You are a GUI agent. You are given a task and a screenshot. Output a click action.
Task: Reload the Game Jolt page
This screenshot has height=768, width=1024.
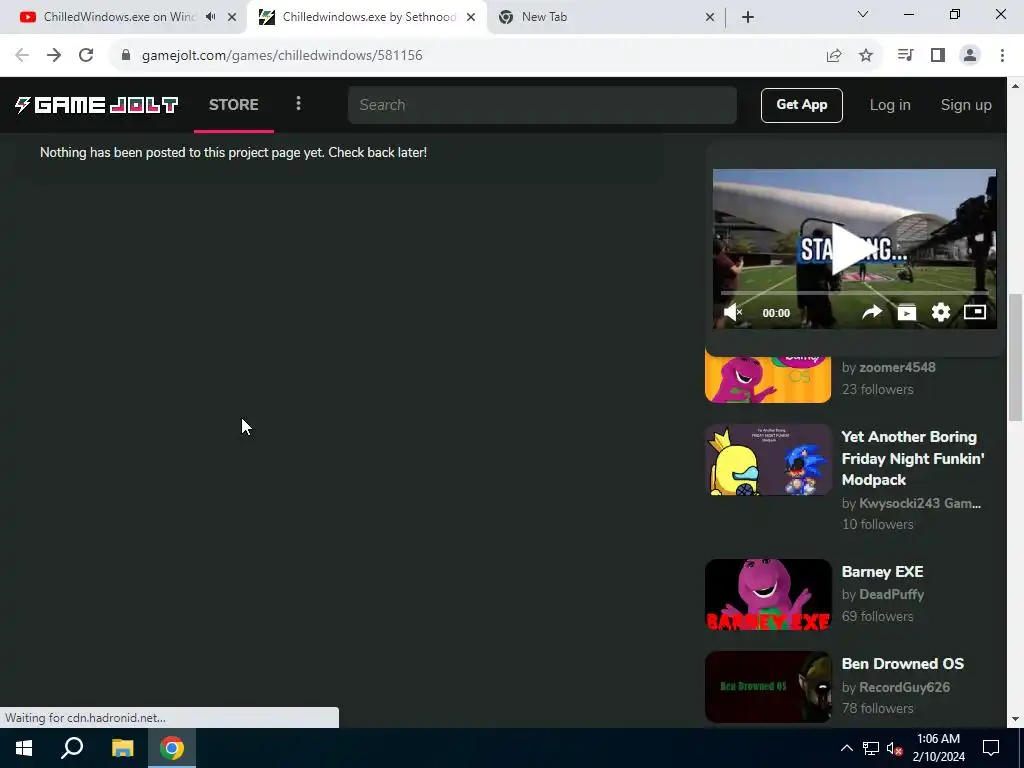86,56
